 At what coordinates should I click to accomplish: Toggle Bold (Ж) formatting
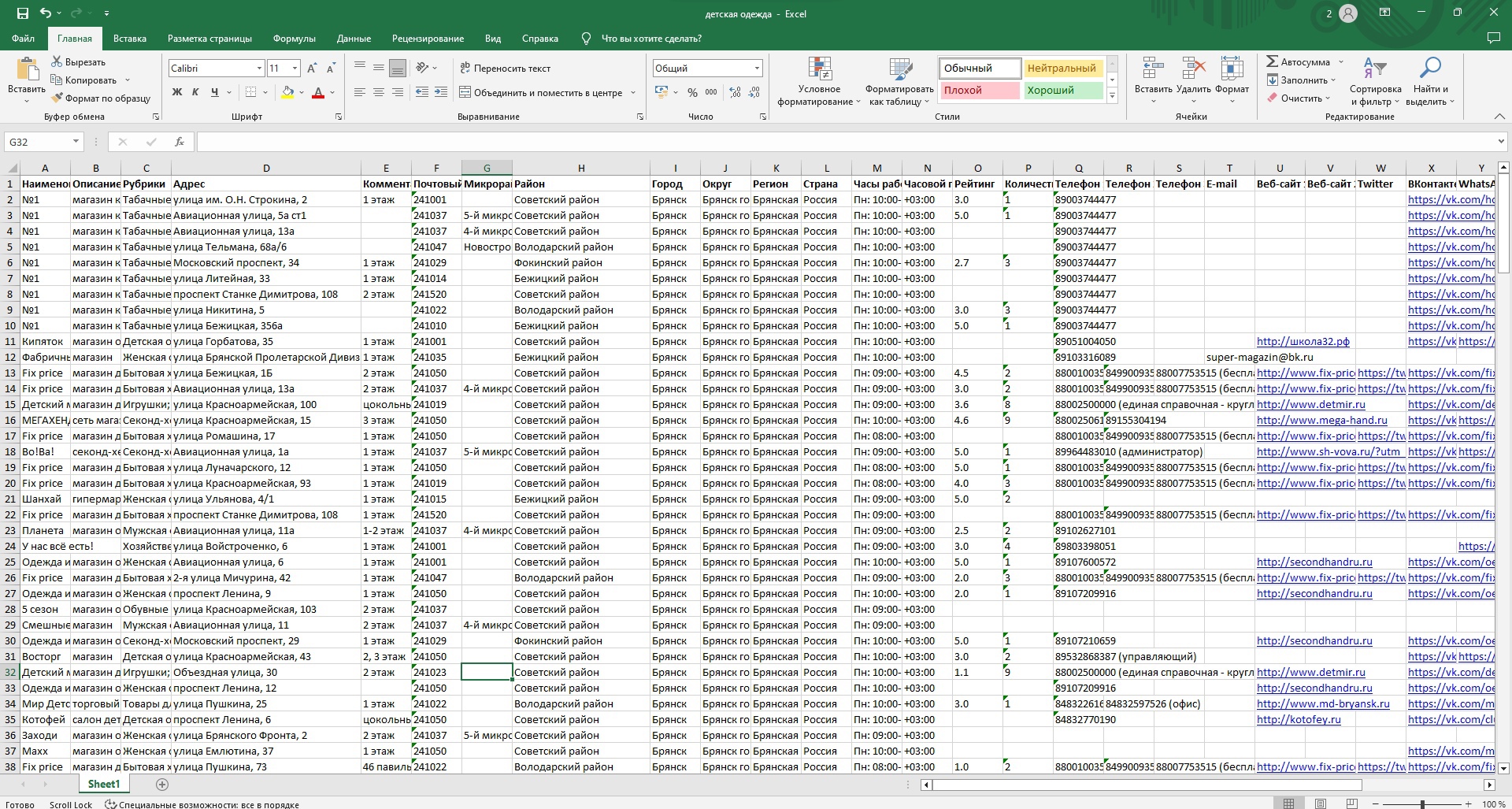(x=177, y=92)
